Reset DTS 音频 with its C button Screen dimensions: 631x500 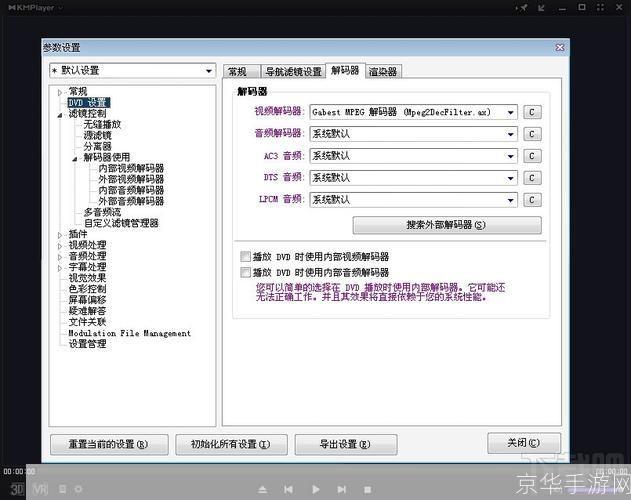click(532, 178)
